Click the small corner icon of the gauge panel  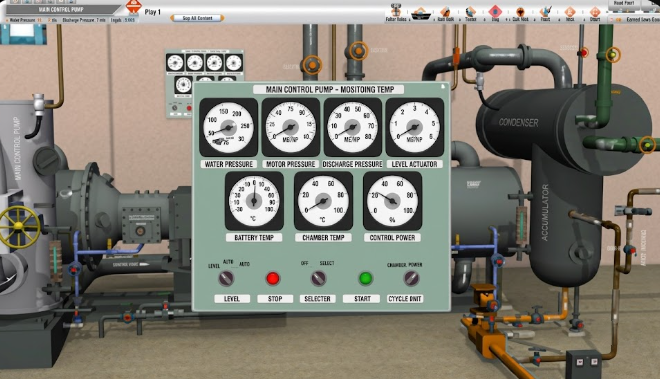(443, 86)
